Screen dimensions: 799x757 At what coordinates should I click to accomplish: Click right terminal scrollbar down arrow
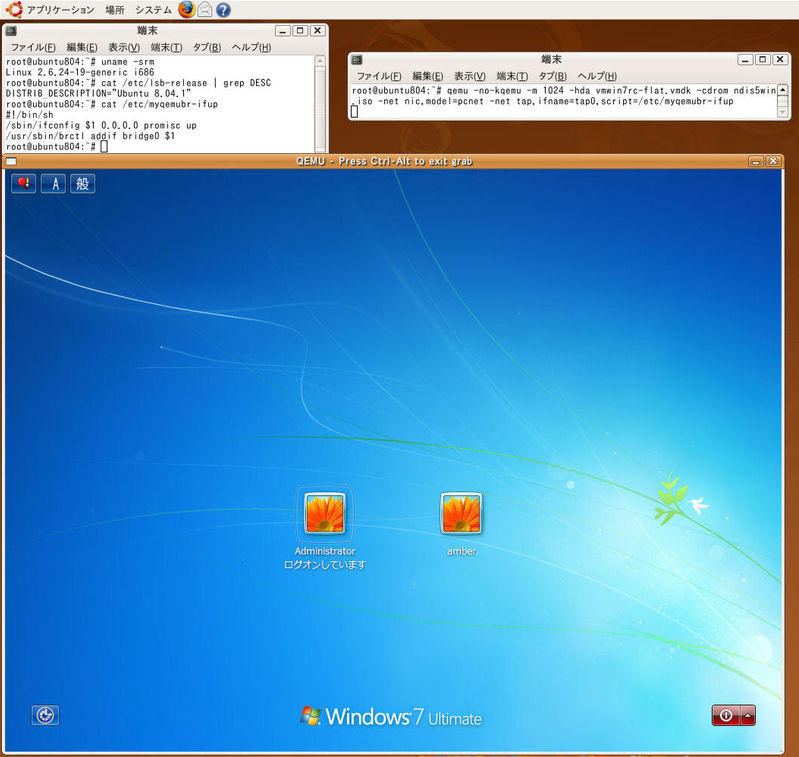coord(783,113)
